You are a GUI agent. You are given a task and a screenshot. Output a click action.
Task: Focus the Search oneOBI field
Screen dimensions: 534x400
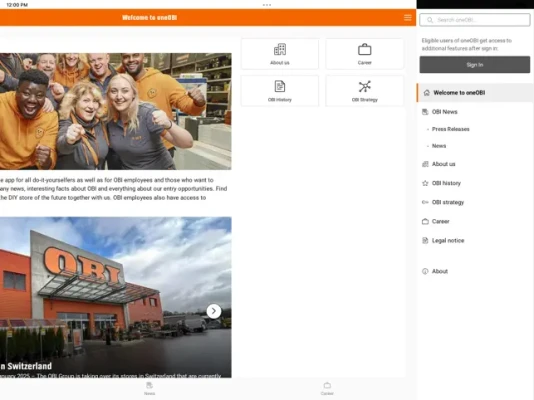[x=474, y=20]
